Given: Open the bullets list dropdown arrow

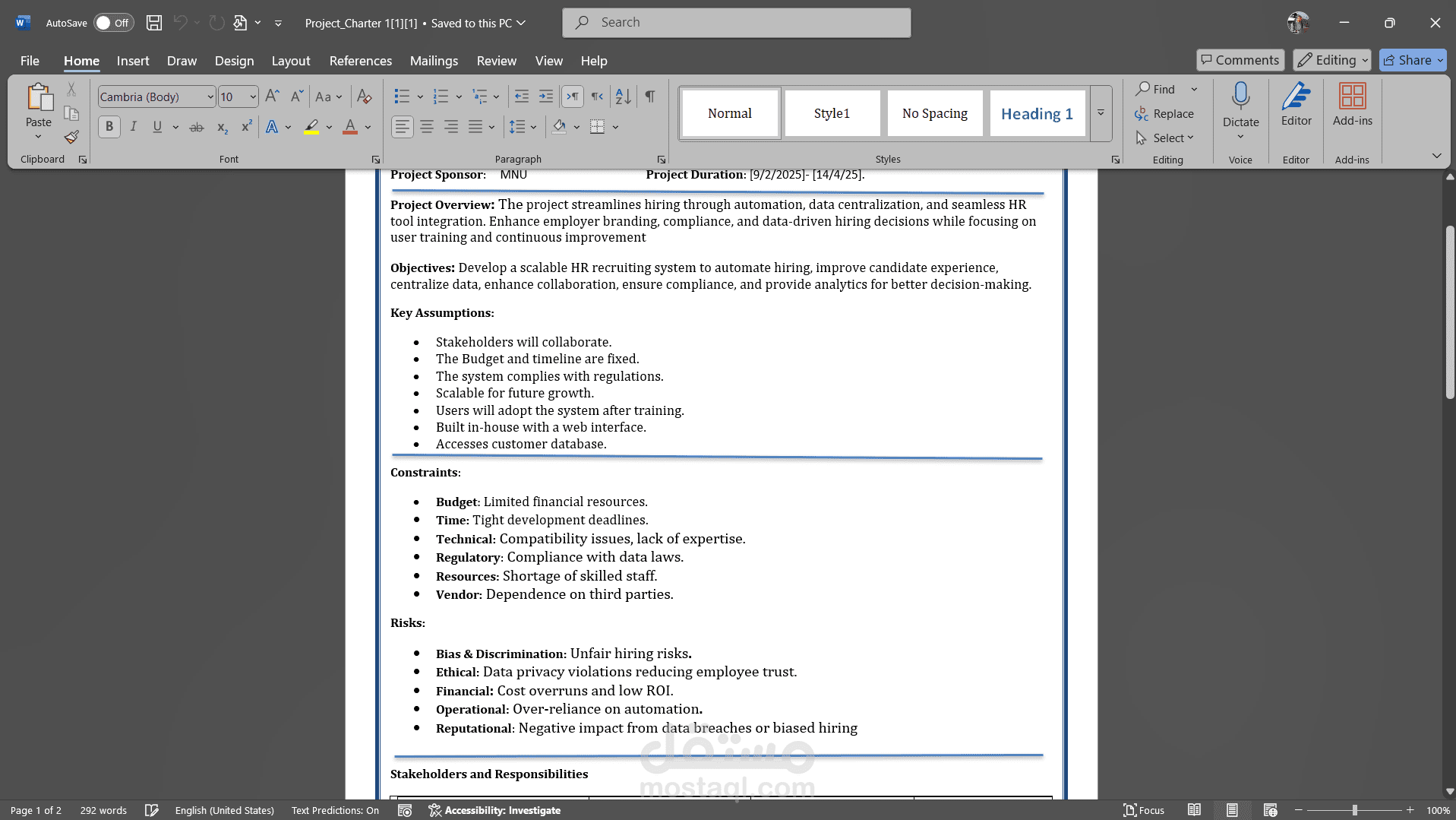Looking at the screenshot, I should tap(420, 97).
